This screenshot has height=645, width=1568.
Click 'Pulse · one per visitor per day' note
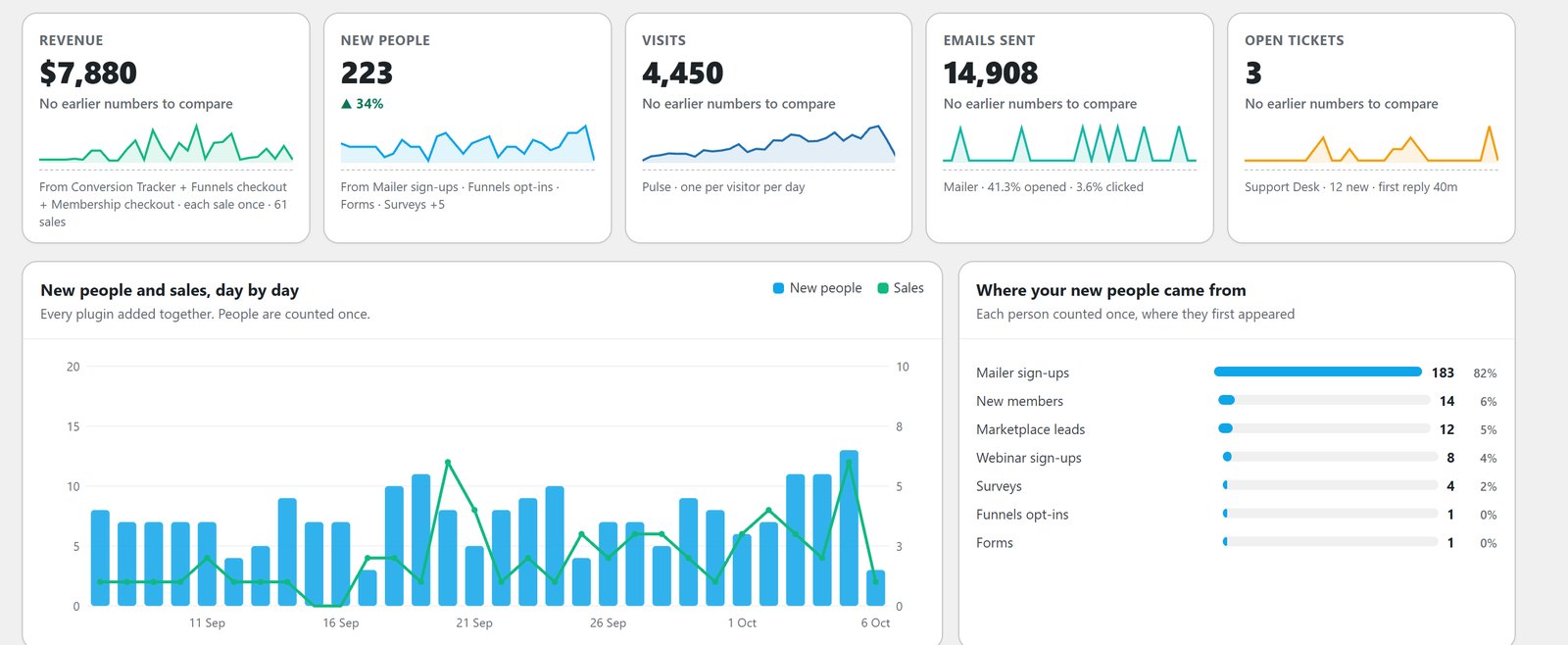pyautogui.click(x=723, y=187)
